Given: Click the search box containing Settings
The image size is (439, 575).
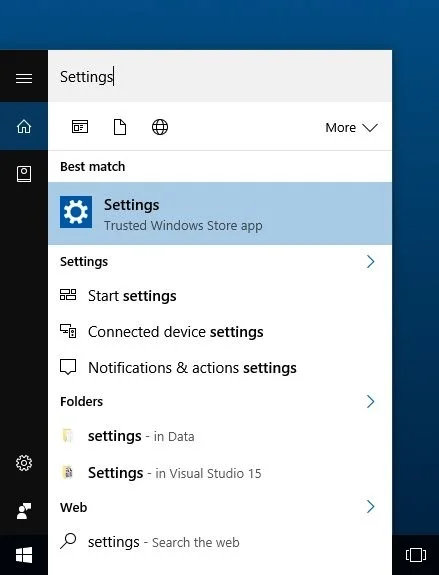Looking at the screenshot, I should (220, 76).
